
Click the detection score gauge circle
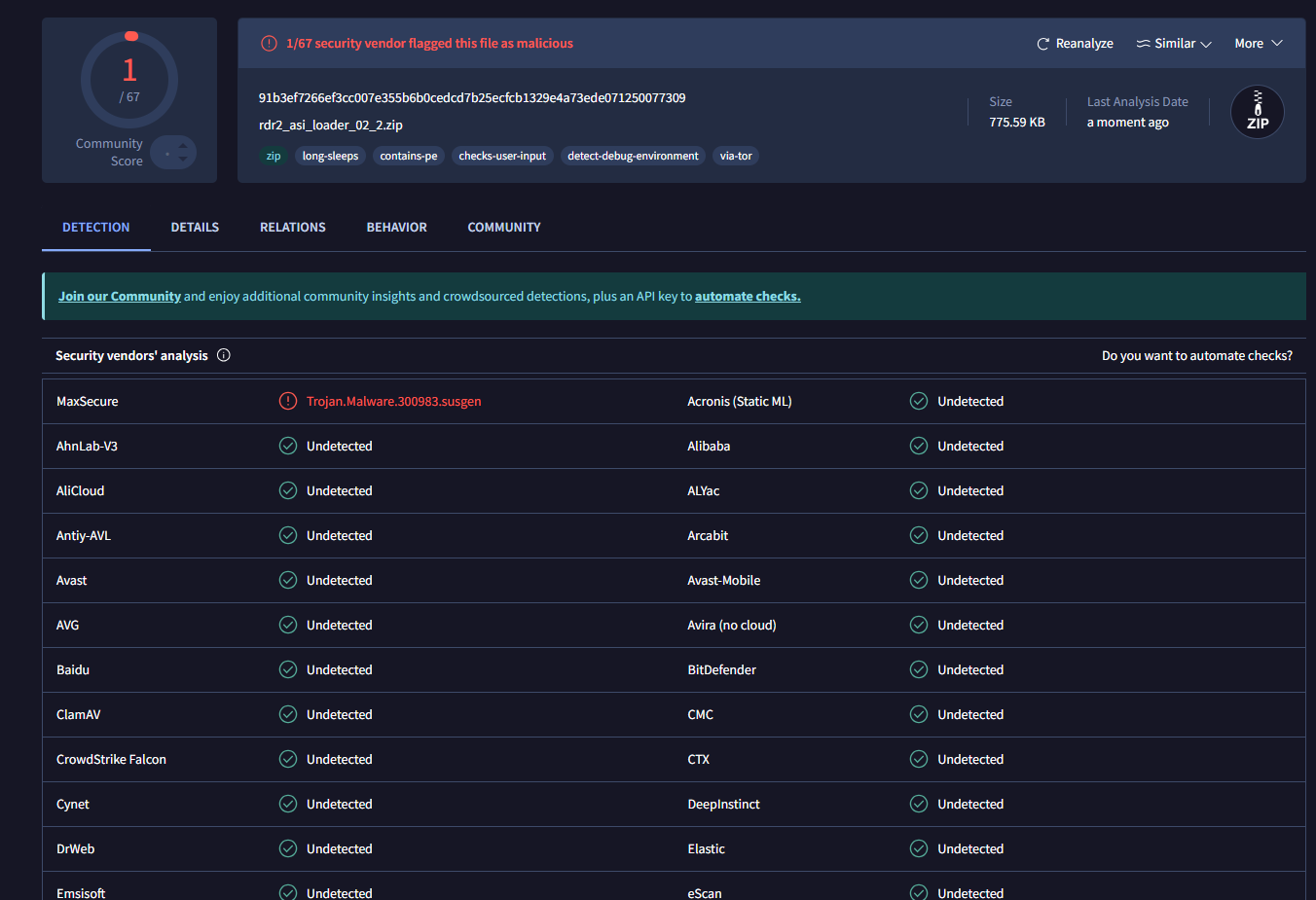129,80
